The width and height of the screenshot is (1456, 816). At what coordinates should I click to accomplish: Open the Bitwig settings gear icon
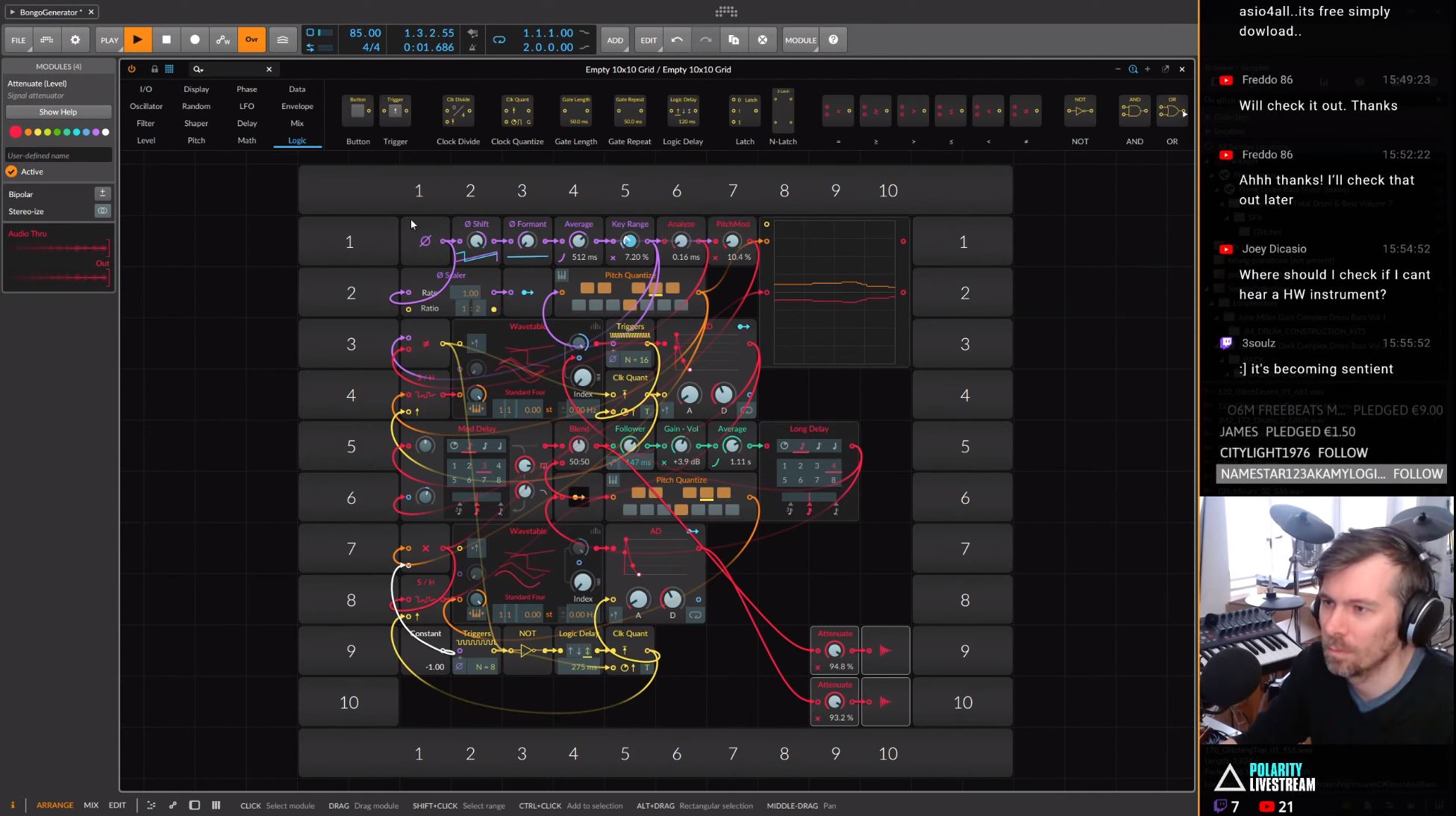pos(75,40)
